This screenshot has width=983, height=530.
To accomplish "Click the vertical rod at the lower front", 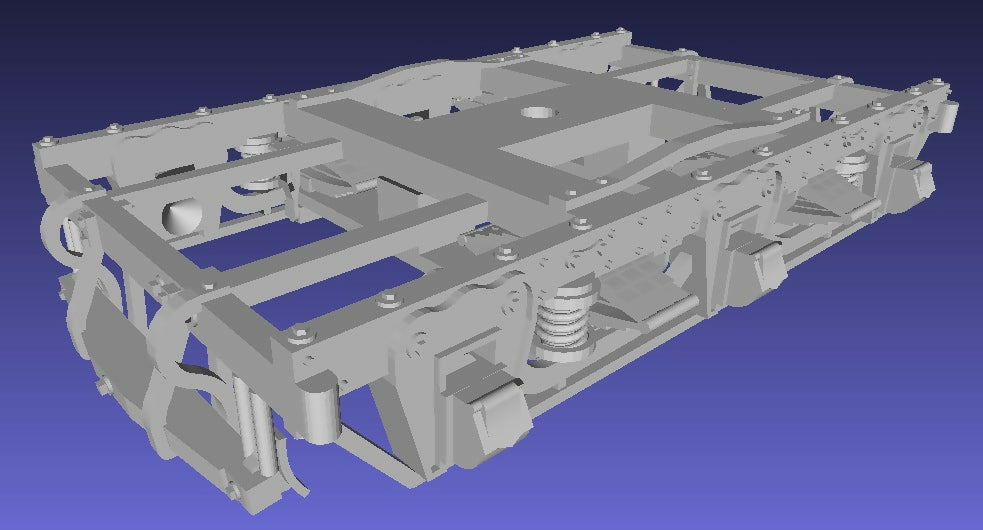I will (x=248, y=420).
